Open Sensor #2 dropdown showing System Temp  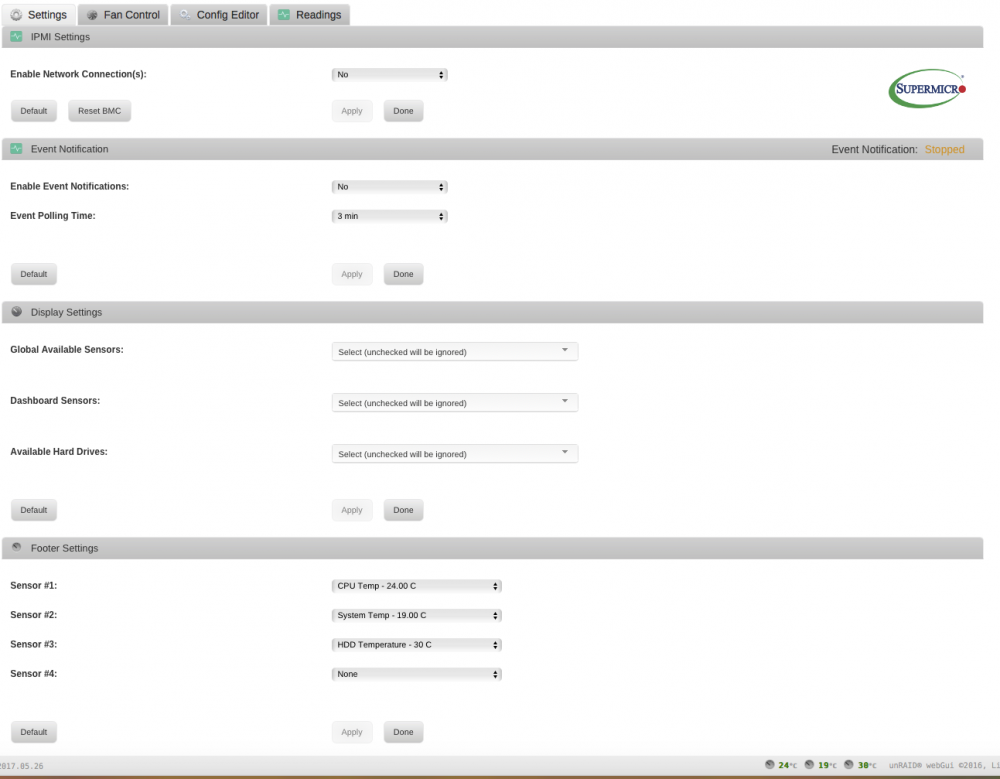416,615
